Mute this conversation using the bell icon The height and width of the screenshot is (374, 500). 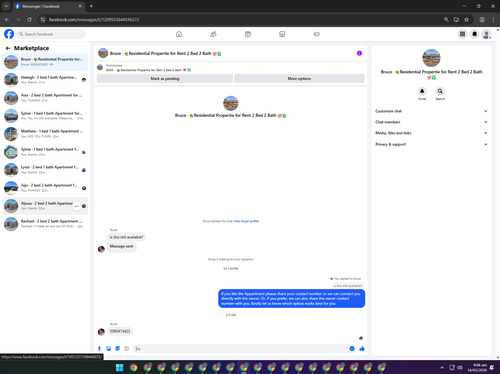pyautogui.click(x=422, y=91)
